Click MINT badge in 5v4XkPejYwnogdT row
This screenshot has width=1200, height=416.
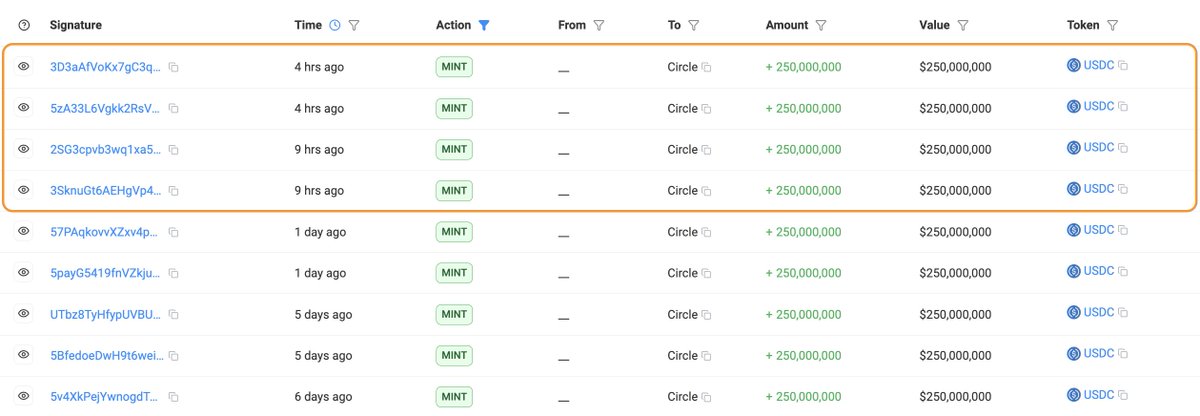[x=454, y=396]
